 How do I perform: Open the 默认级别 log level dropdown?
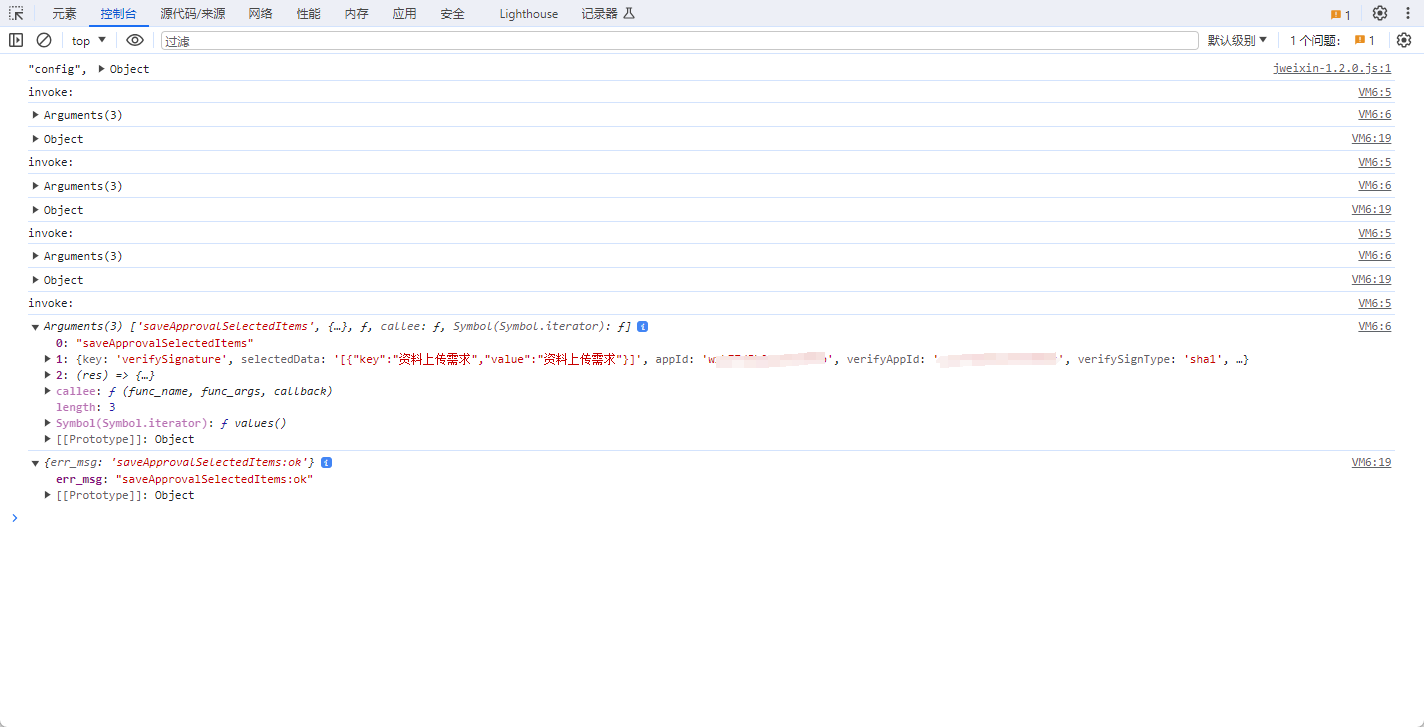tap(1237, 40)
